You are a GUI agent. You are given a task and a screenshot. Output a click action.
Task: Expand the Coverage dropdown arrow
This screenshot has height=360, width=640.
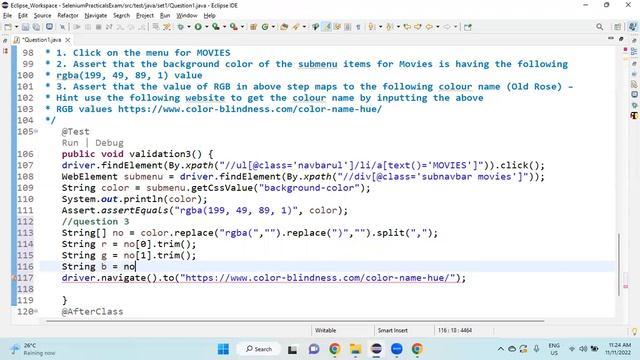click(x=224, y=27)
